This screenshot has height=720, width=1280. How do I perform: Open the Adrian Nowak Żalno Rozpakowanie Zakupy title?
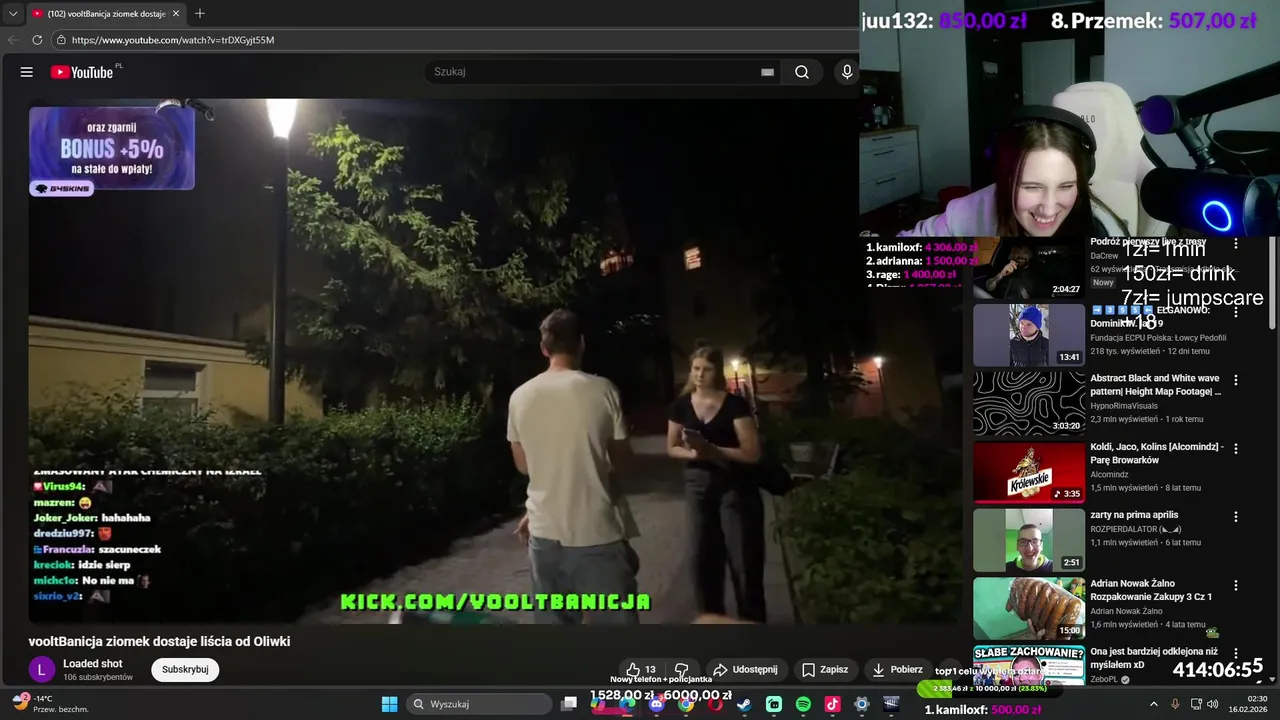(x=1151, y=590)
